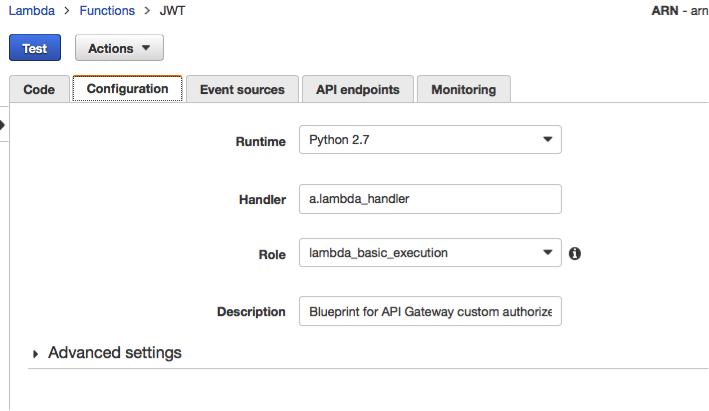The width and height of the screenshot is (709, 411).
Task: Click the ARN text at top right
Action: (678, 11)
